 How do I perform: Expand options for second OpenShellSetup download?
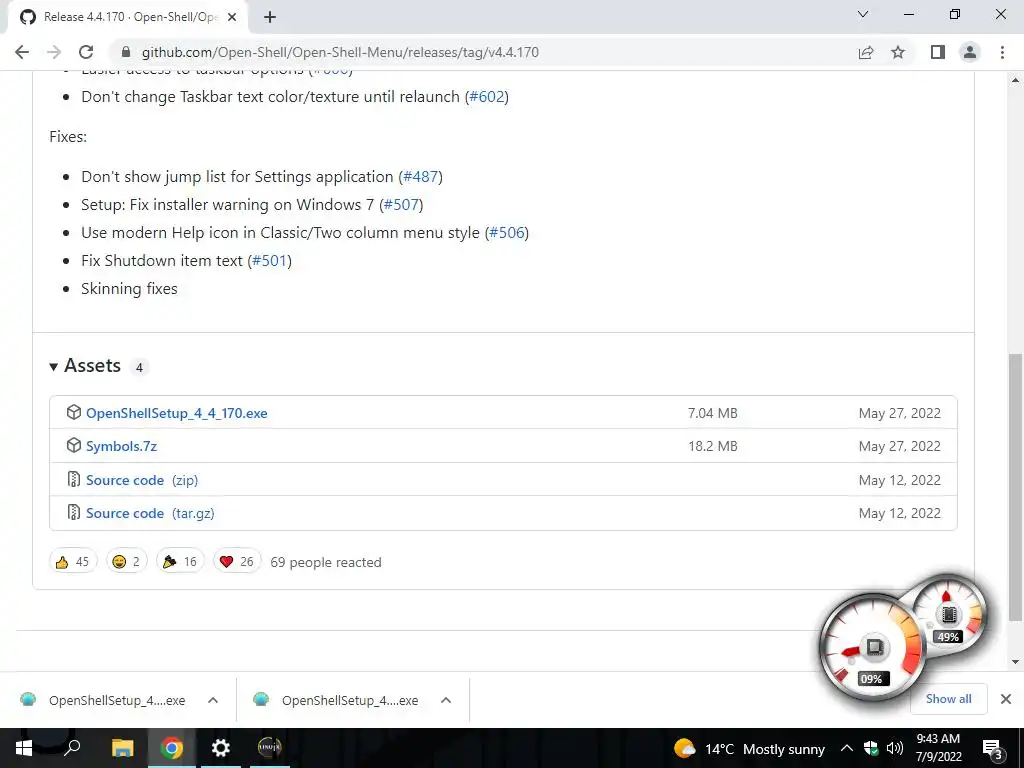click(x=446, y=700)
